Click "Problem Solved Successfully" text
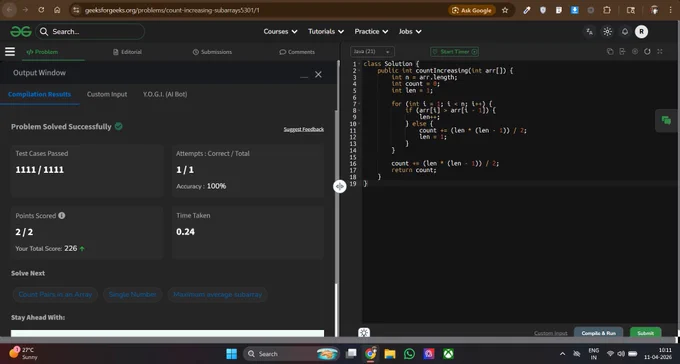 pos(61,127)
